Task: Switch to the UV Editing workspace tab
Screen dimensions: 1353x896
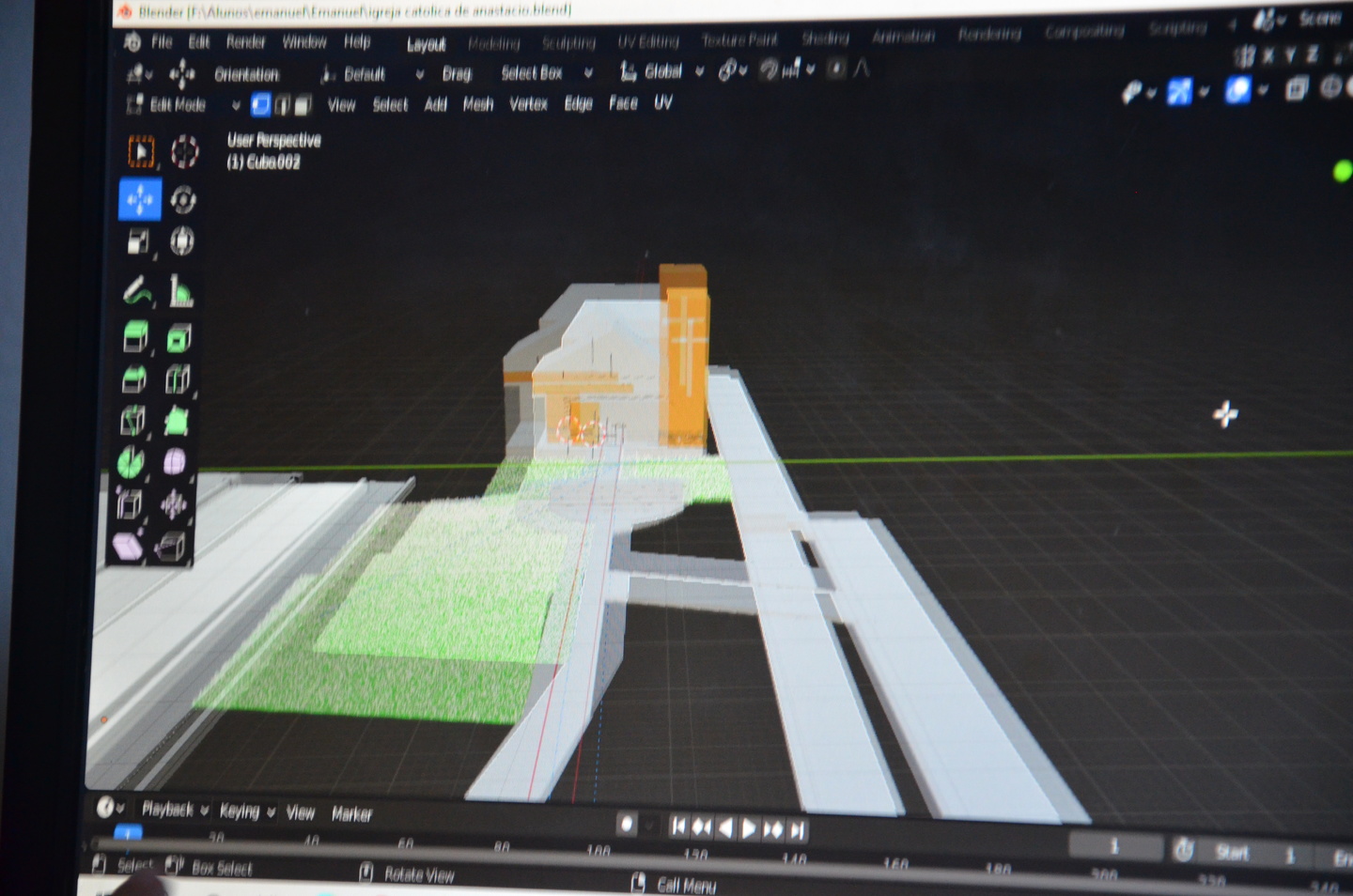Action: tap(647, 42)
